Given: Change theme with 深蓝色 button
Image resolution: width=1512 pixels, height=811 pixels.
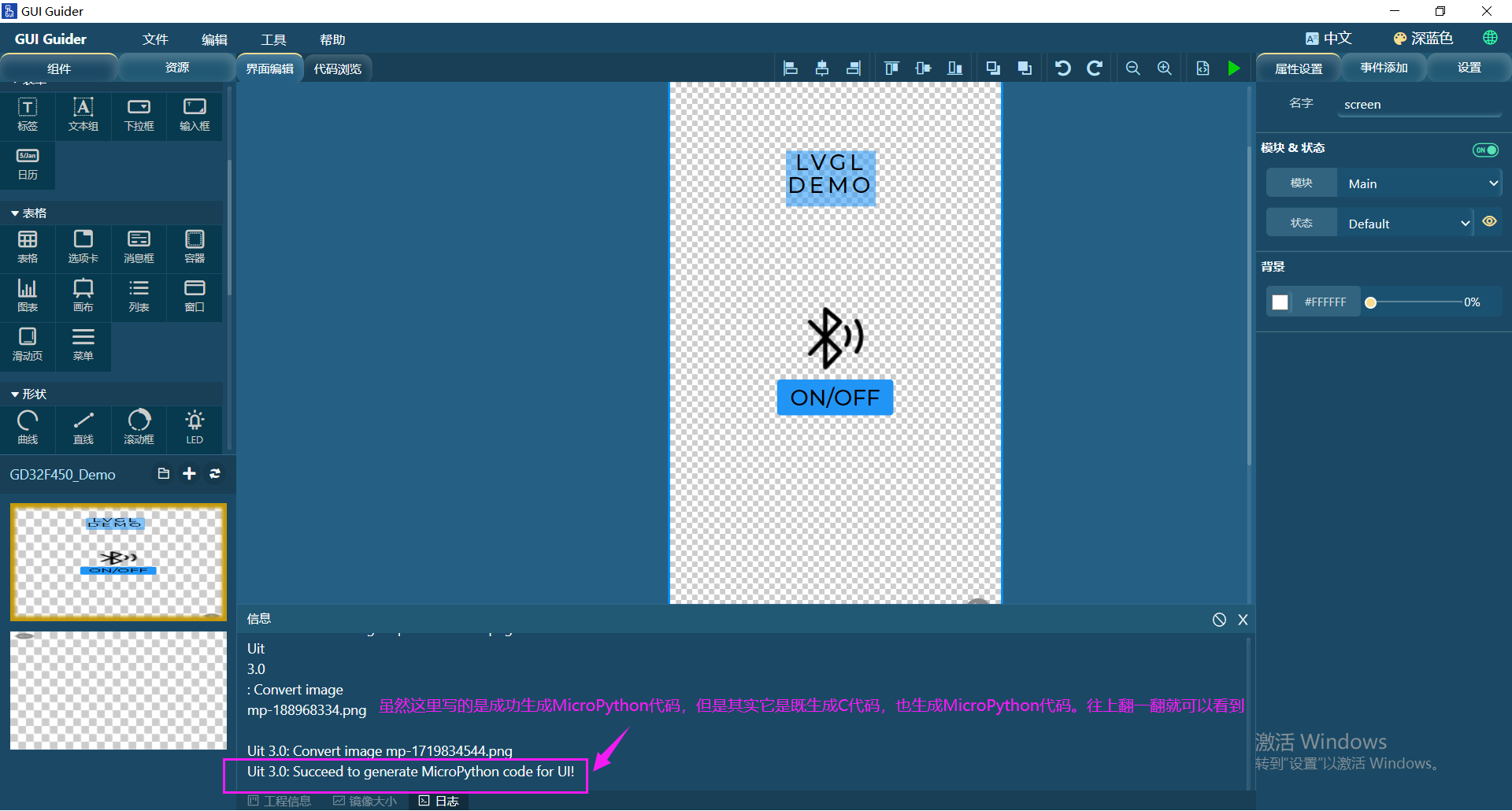Looking at the screenshot, I should point(1423,39).
